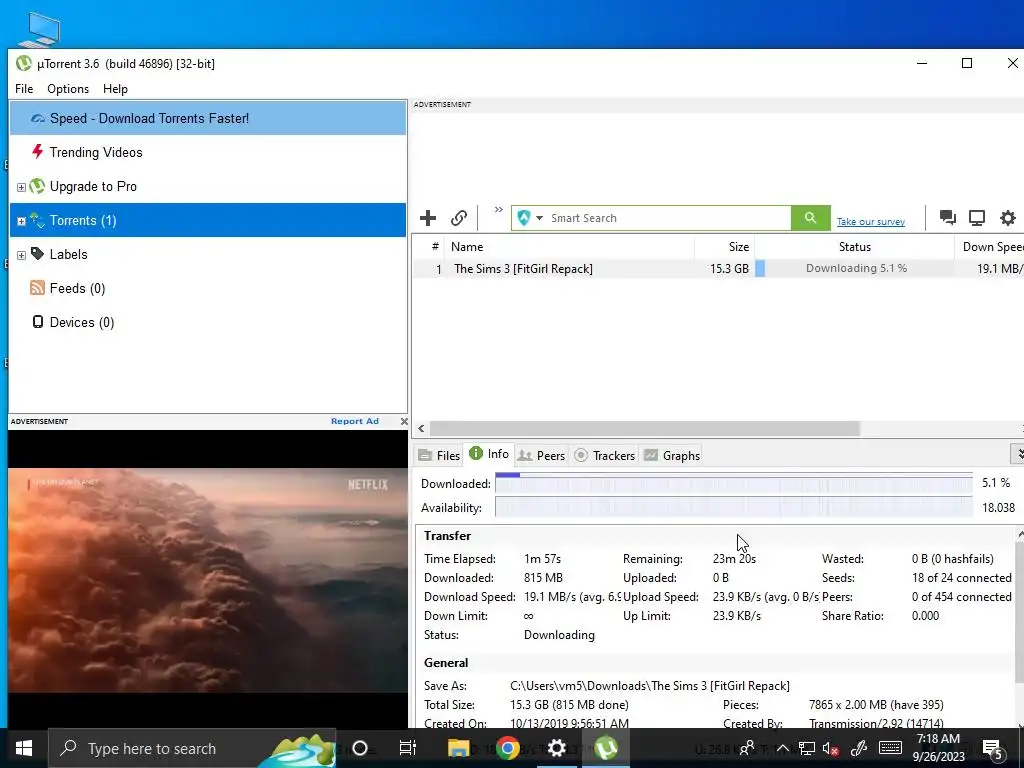Open the Help menu
This screenshot has width=1024, height=768.
point(116,89)
